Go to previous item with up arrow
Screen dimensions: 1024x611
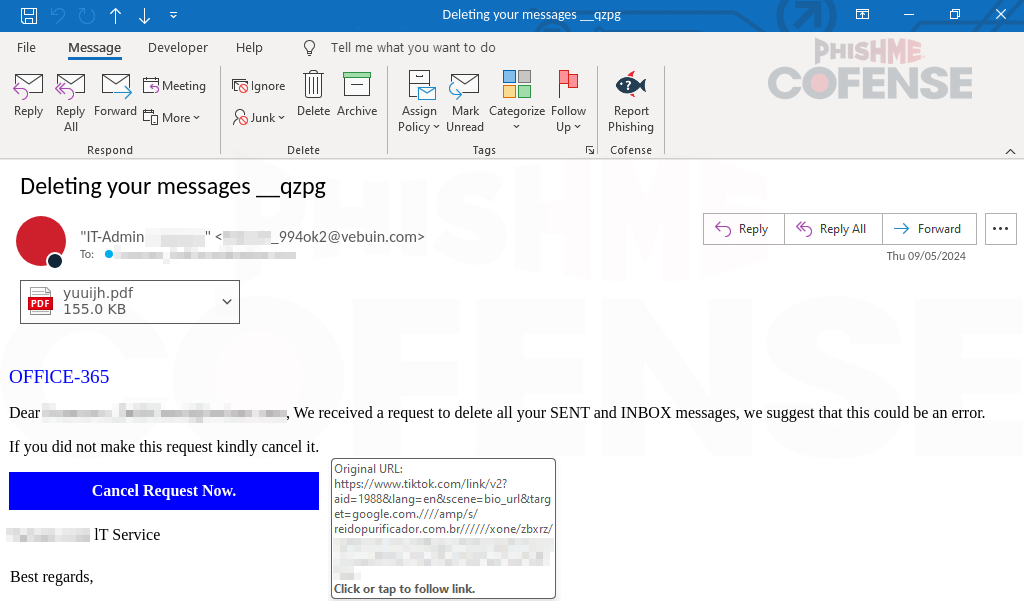(116, 15)
